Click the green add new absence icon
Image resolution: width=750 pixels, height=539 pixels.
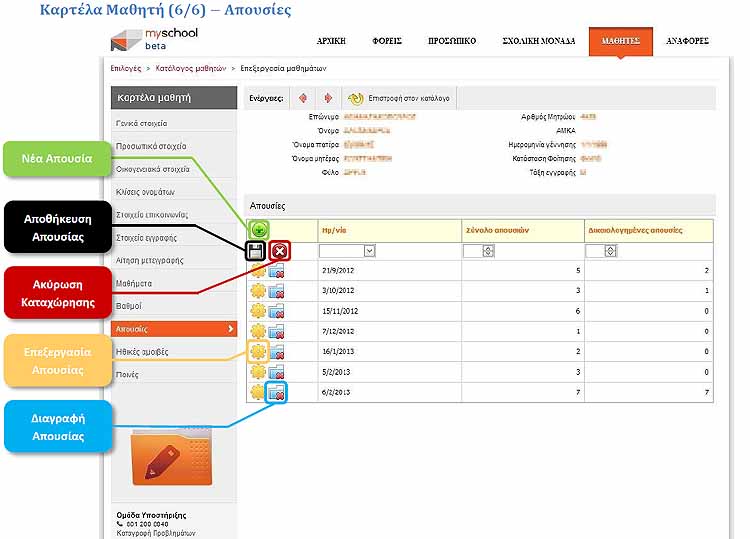coord(258,230)
